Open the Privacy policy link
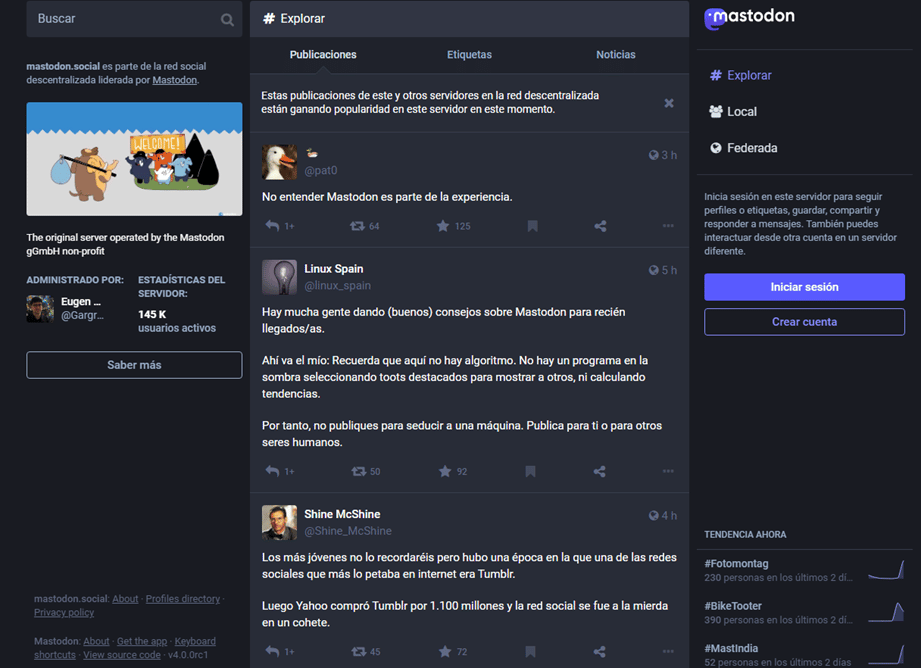 (64, 612)
